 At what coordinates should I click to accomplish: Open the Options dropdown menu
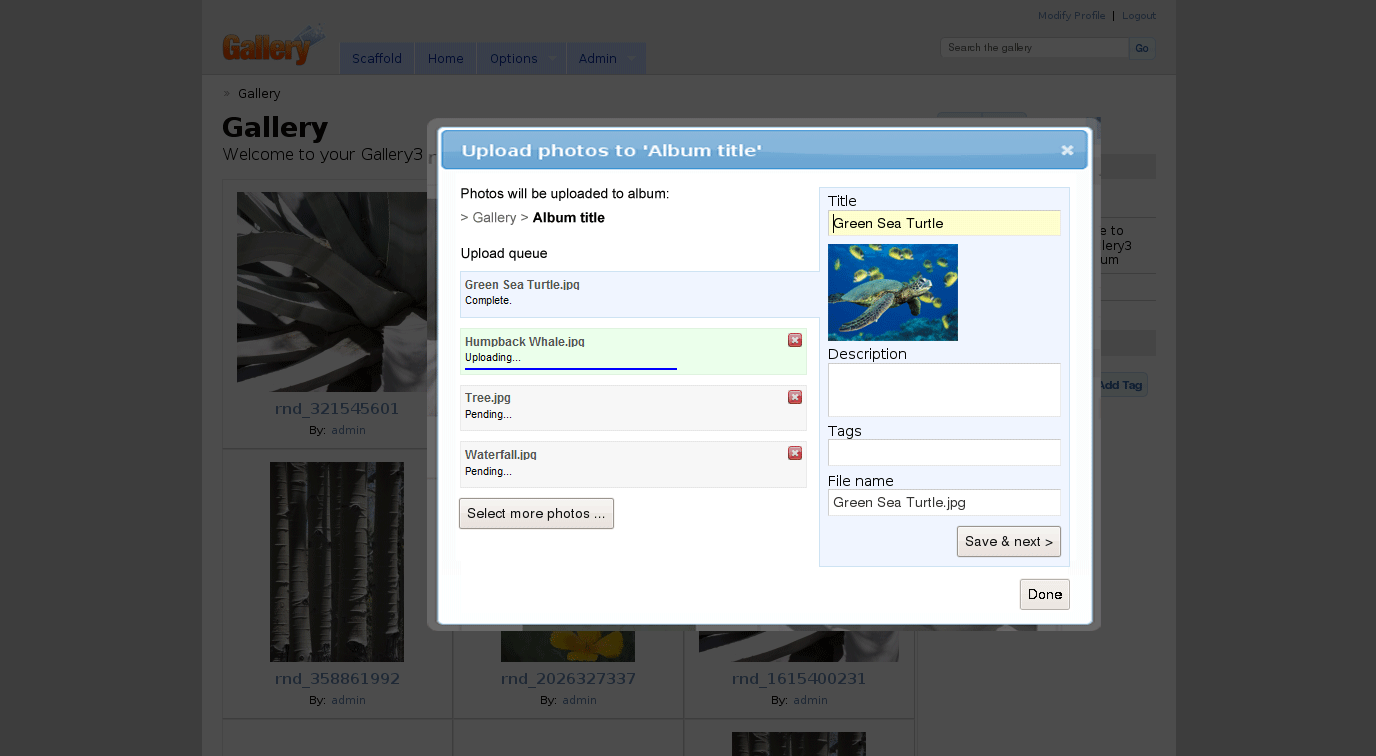pos(521,58)
